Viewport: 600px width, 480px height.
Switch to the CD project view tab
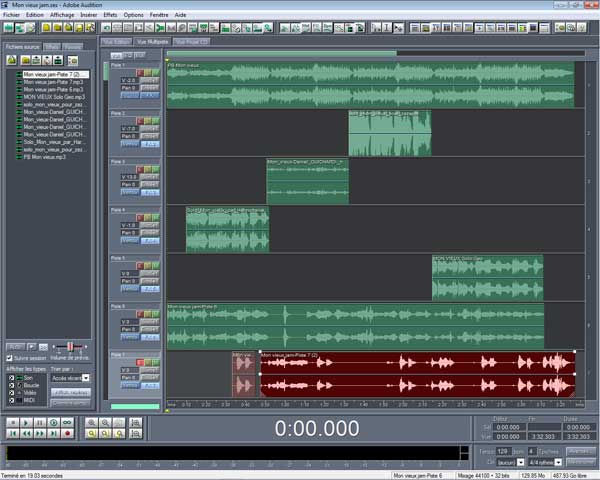[192, 41]
